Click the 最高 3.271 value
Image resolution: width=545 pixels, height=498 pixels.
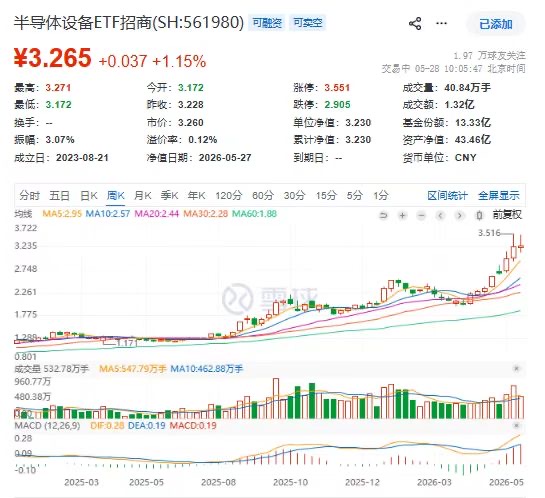pos(58,88)
